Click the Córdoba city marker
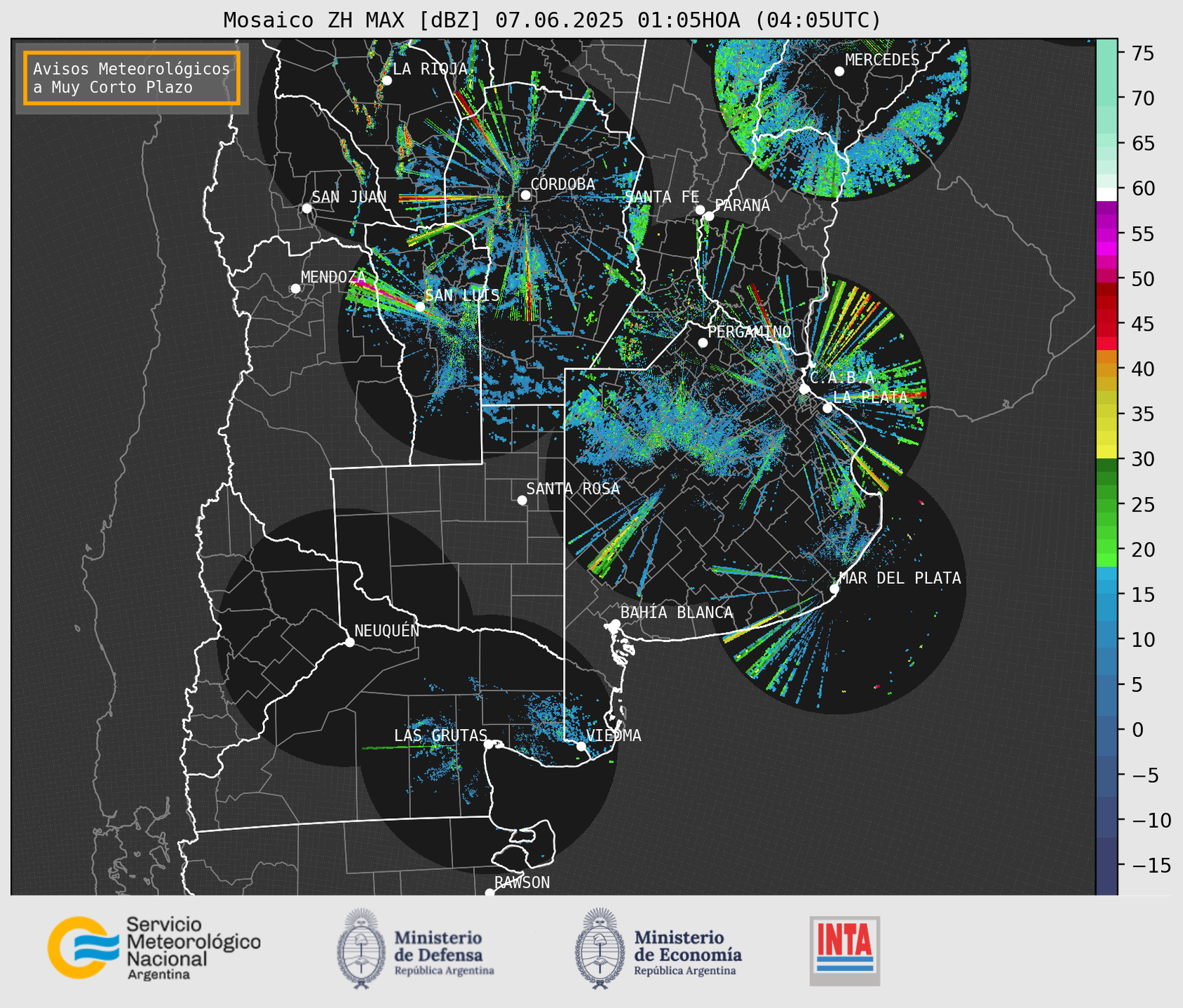1183x1008 pixels. tap(525, 195)
